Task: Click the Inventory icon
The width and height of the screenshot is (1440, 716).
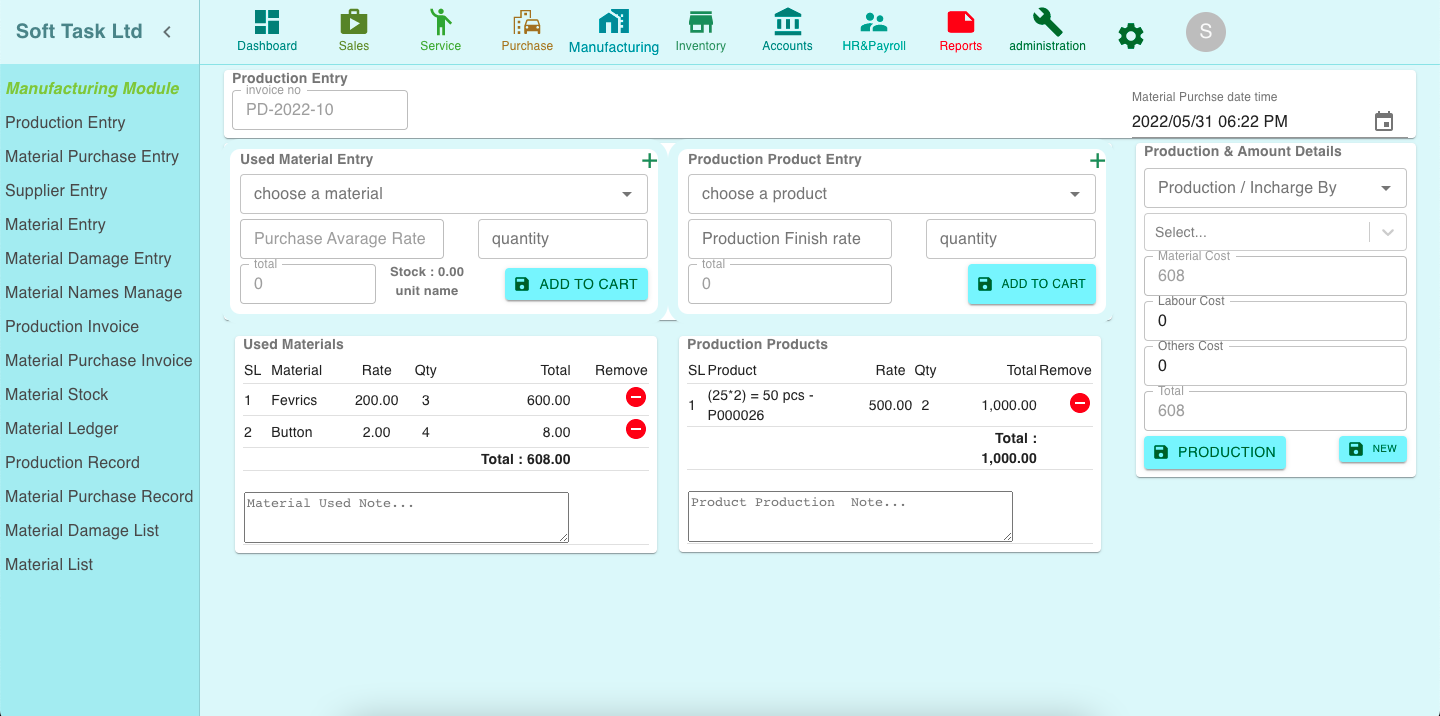Action: pos(700,28)
